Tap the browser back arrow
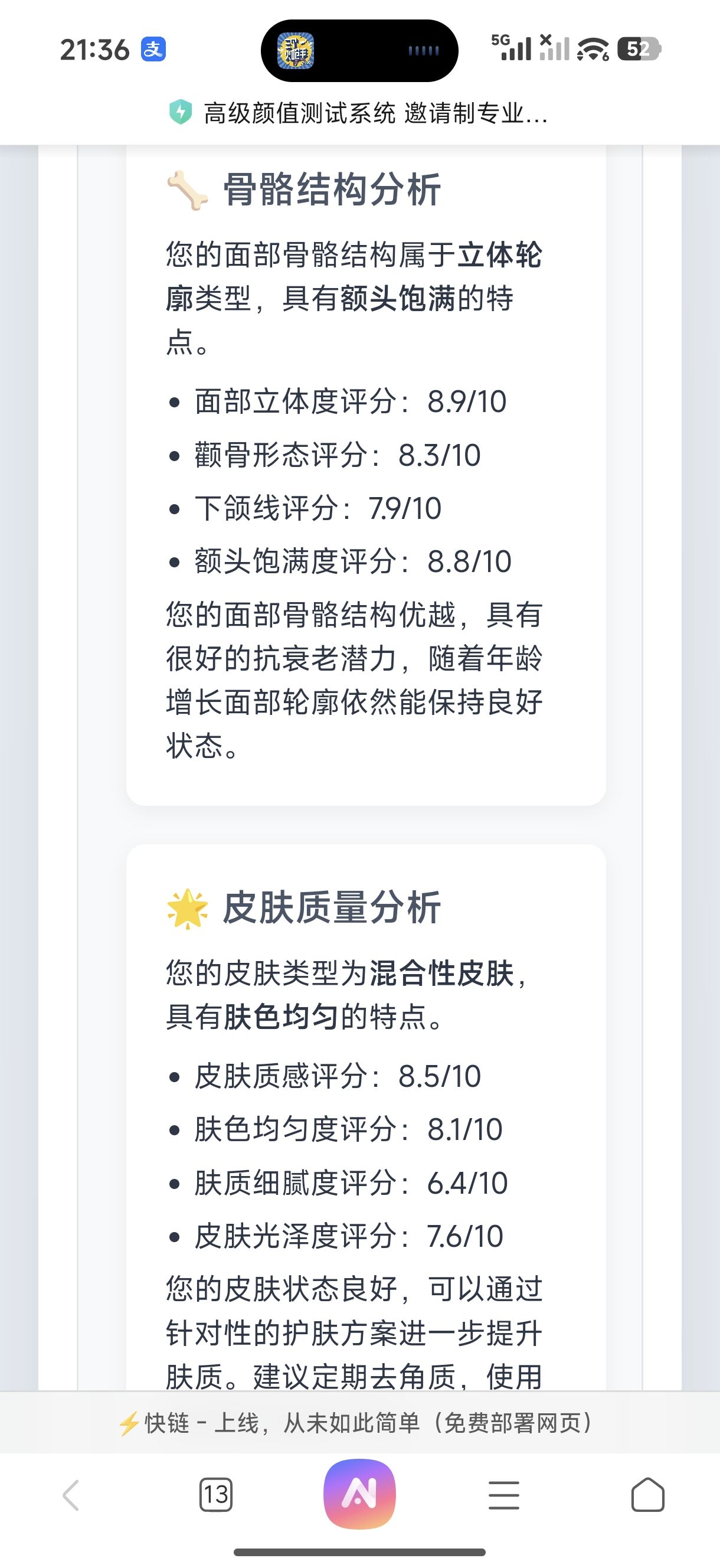Screen dimensions: 720x1568 (x=71, y=1495)
